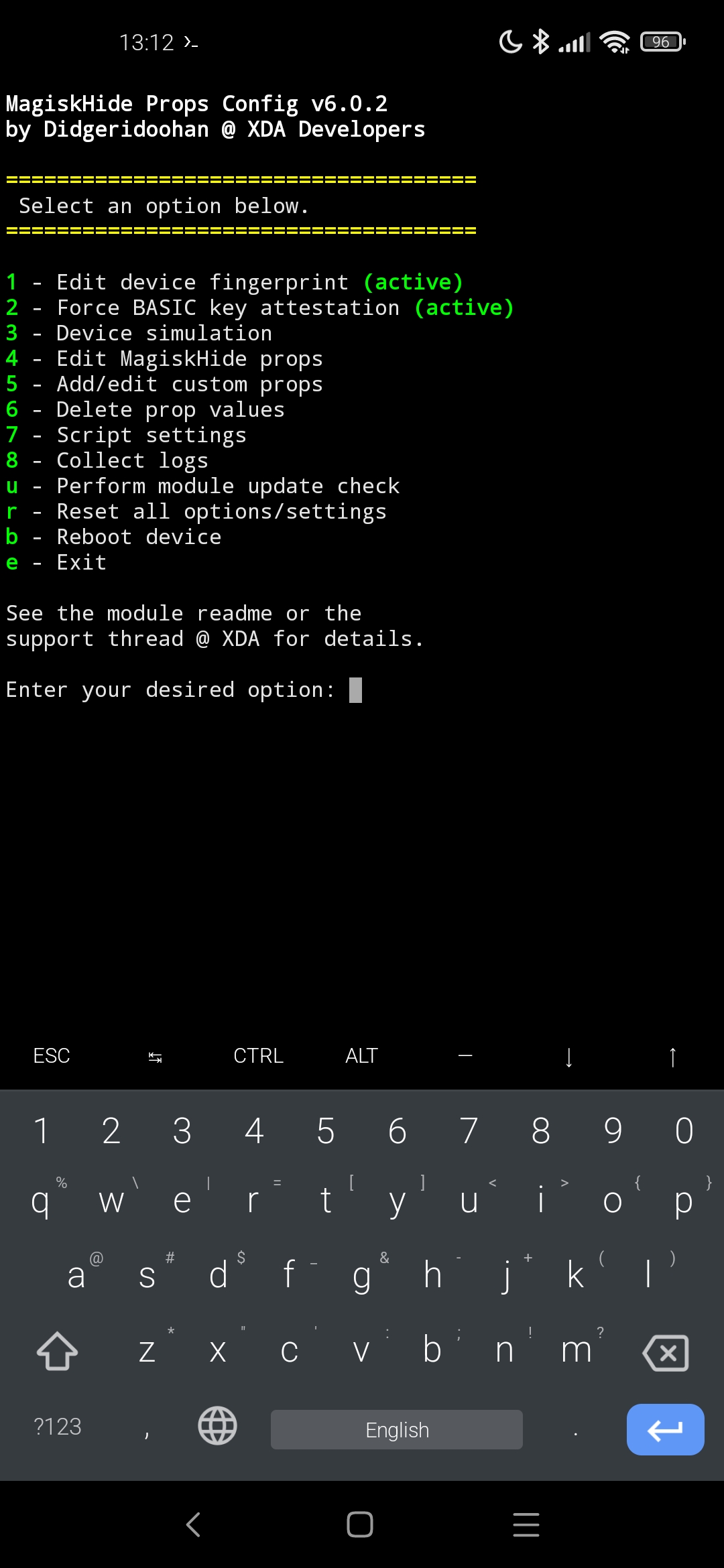Toggle the CTRL modifier key
The image size is (724, 1568).
(258, 1056)
